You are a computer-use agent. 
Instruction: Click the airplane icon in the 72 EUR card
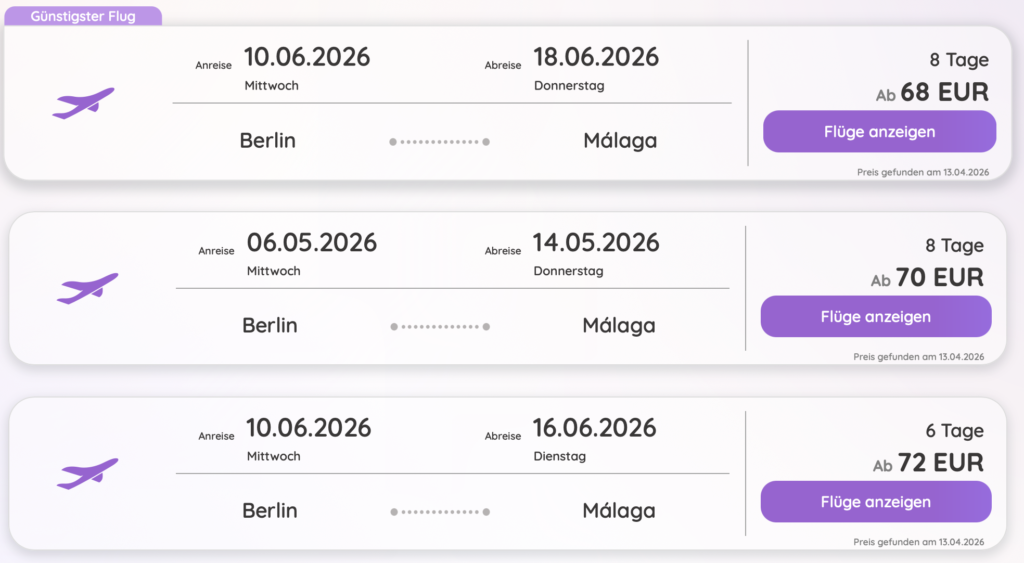(87, 473)
